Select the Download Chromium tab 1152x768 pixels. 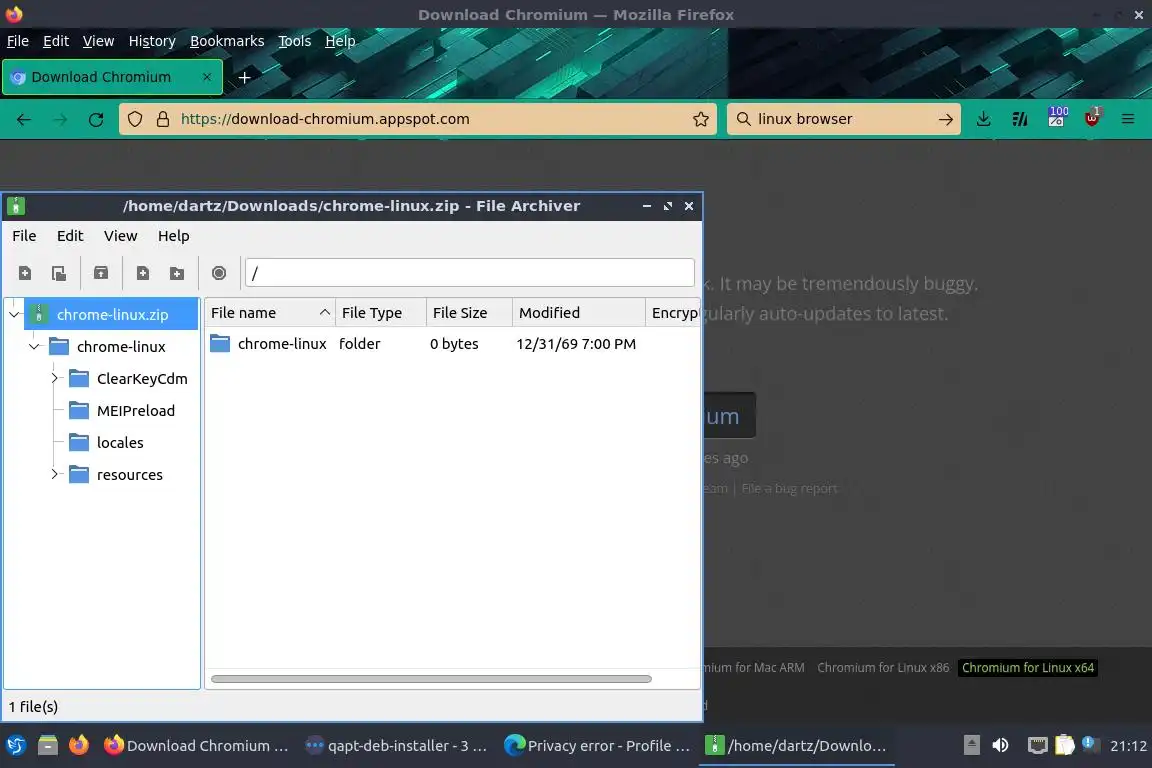click(x=112, y=77)
